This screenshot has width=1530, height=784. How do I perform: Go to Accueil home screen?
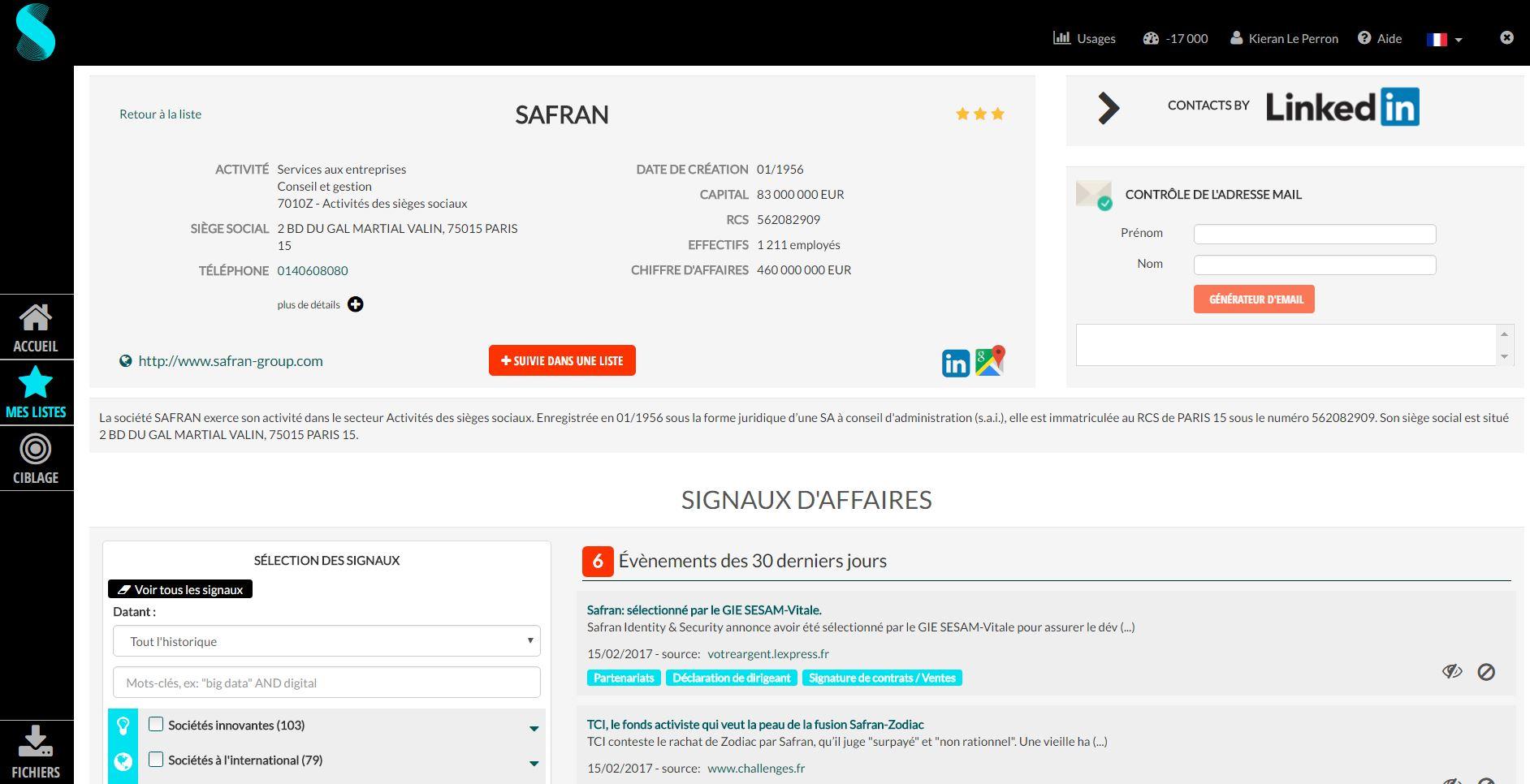point(36,325)
